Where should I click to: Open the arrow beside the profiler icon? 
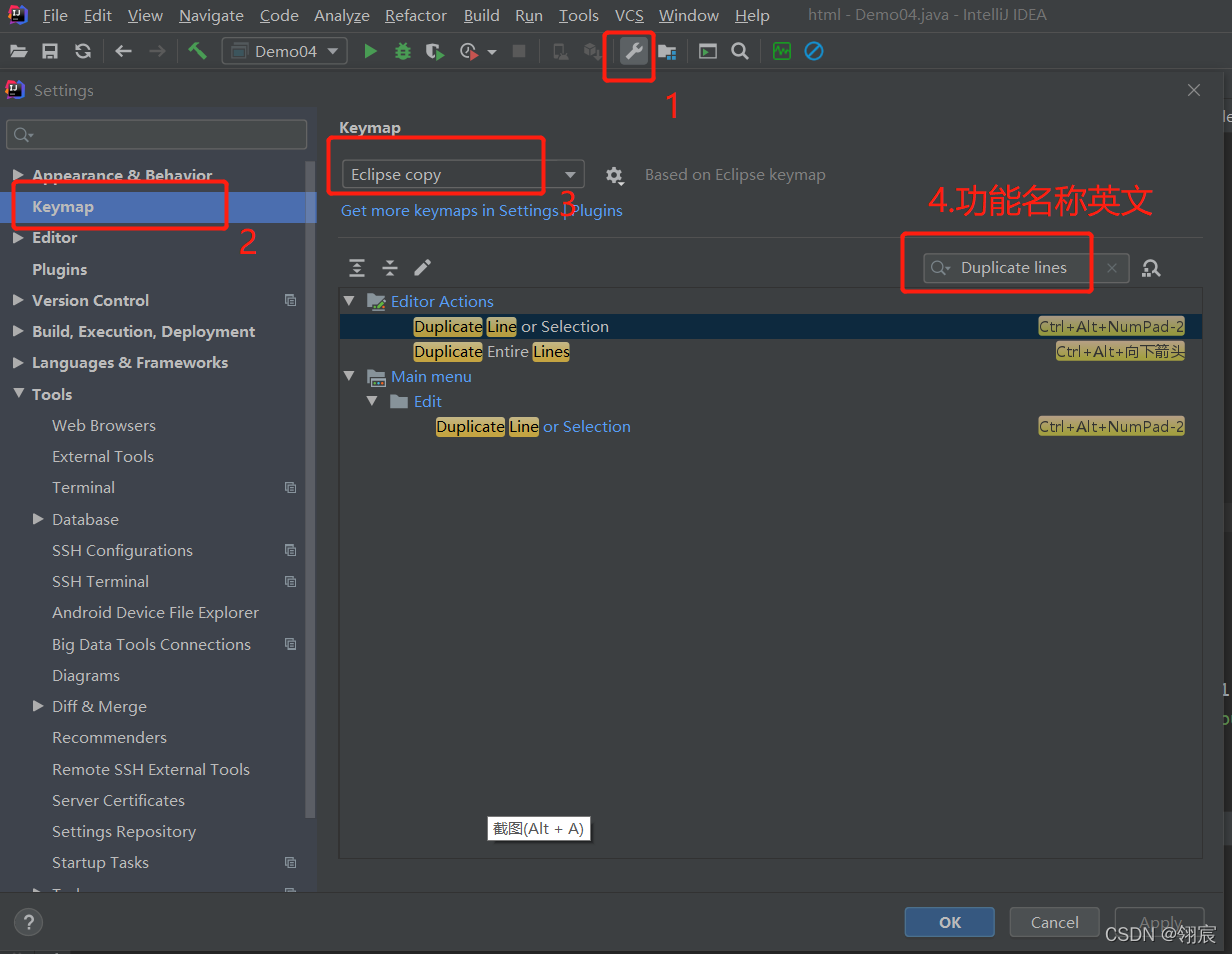[492, 52]
